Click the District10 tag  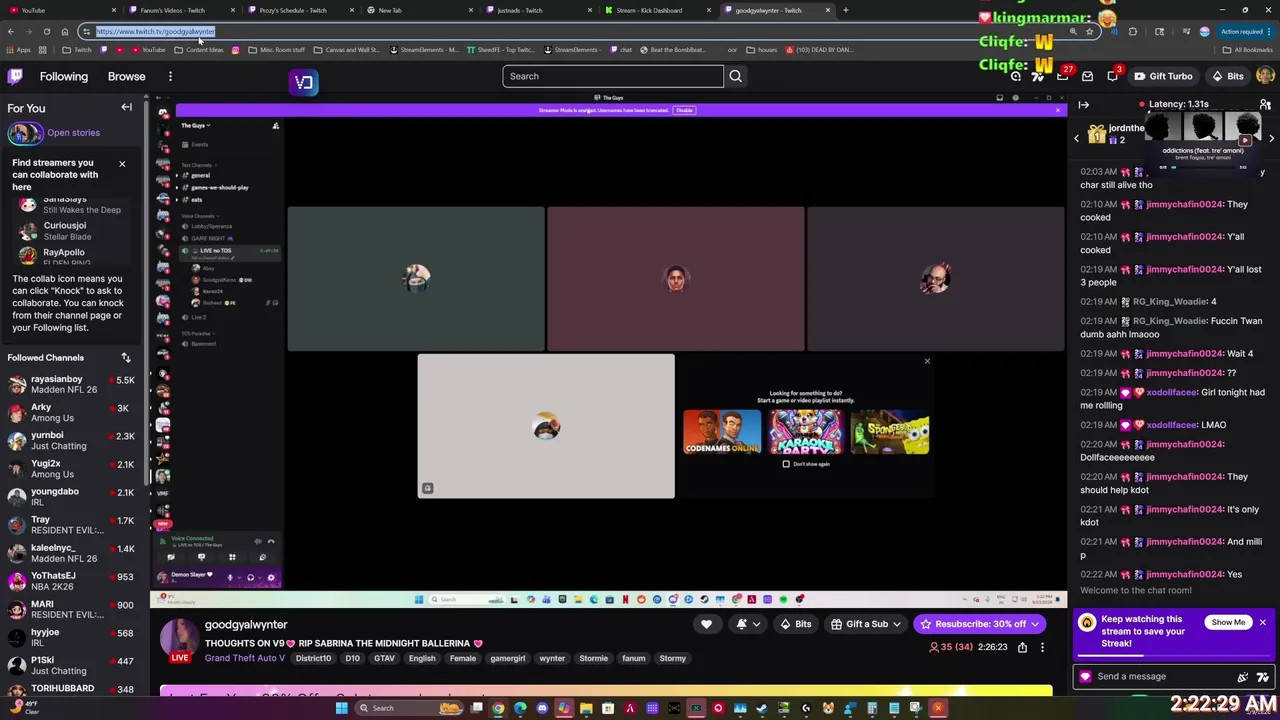point(313,658)
